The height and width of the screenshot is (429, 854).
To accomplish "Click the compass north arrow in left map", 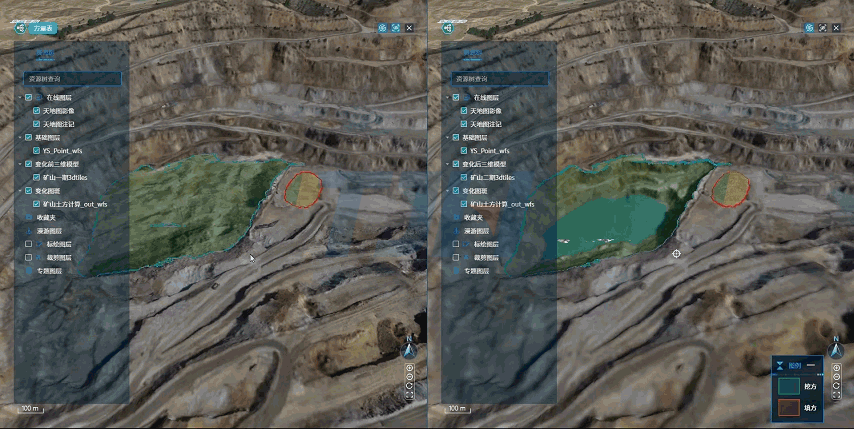I will tap(409, 350).
